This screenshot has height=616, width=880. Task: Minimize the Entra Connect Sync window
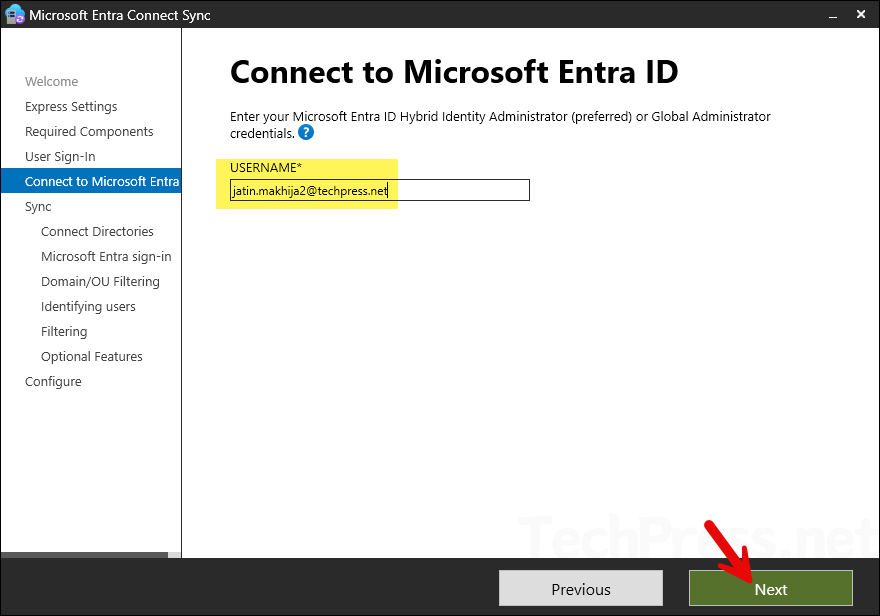tap(833, 15)
